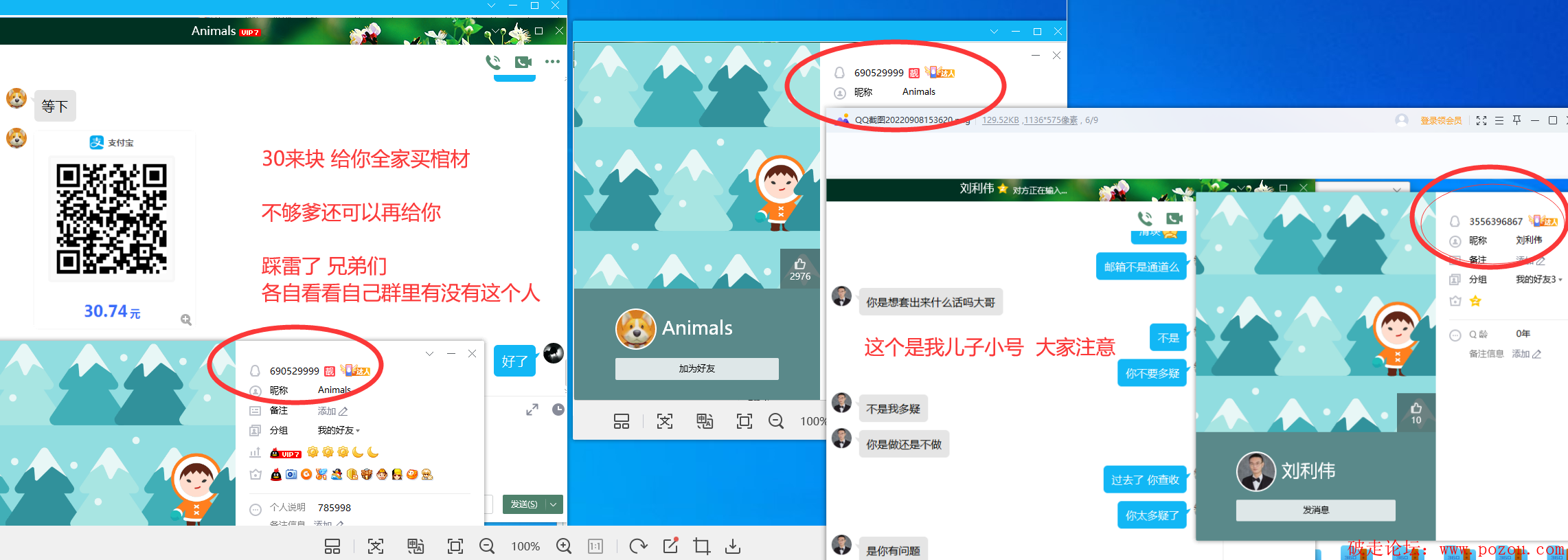The width and height of the screenshot is (1568, 560).
Task: Open chevron menu on Animals profile card
Action: [x=429, y=354]
